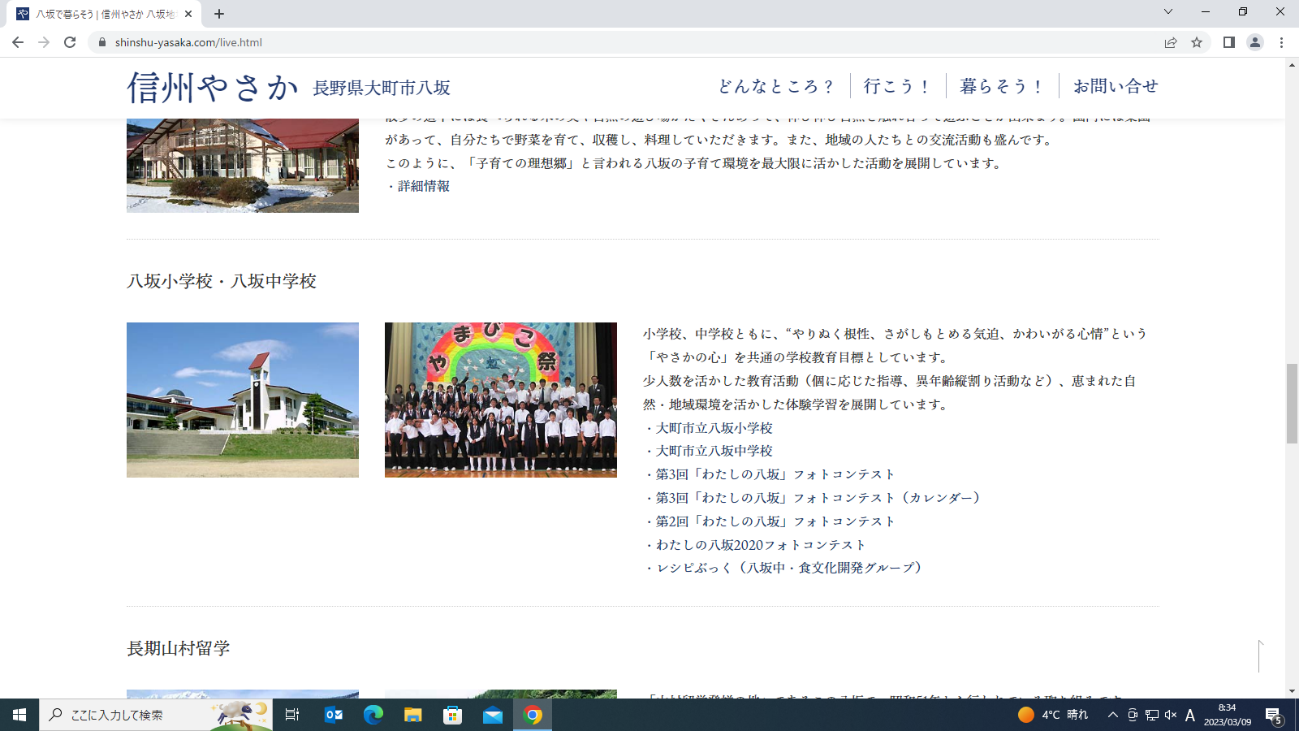Open わたしの八坂2020フォトコンテスト link
The image size is (1299, 731).
761,545
